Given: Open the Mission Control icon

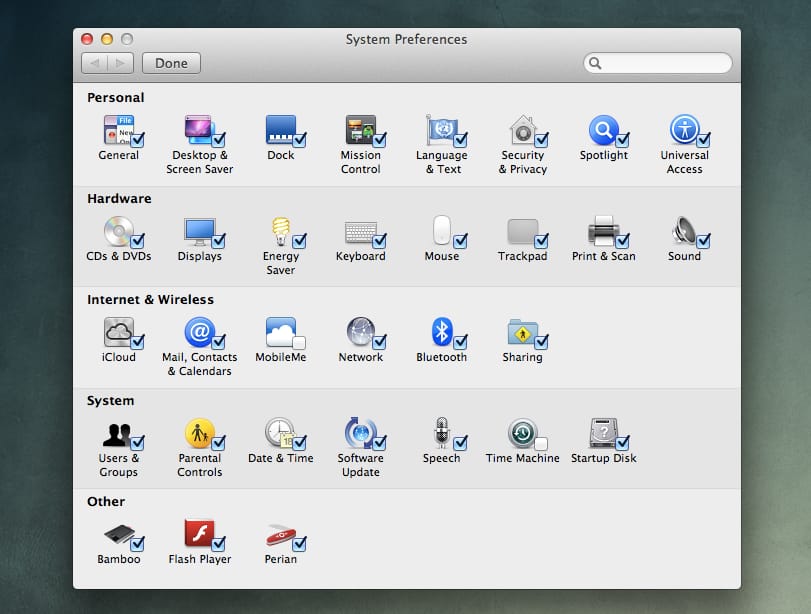Looking at the screenshot, I should (361, 129).
